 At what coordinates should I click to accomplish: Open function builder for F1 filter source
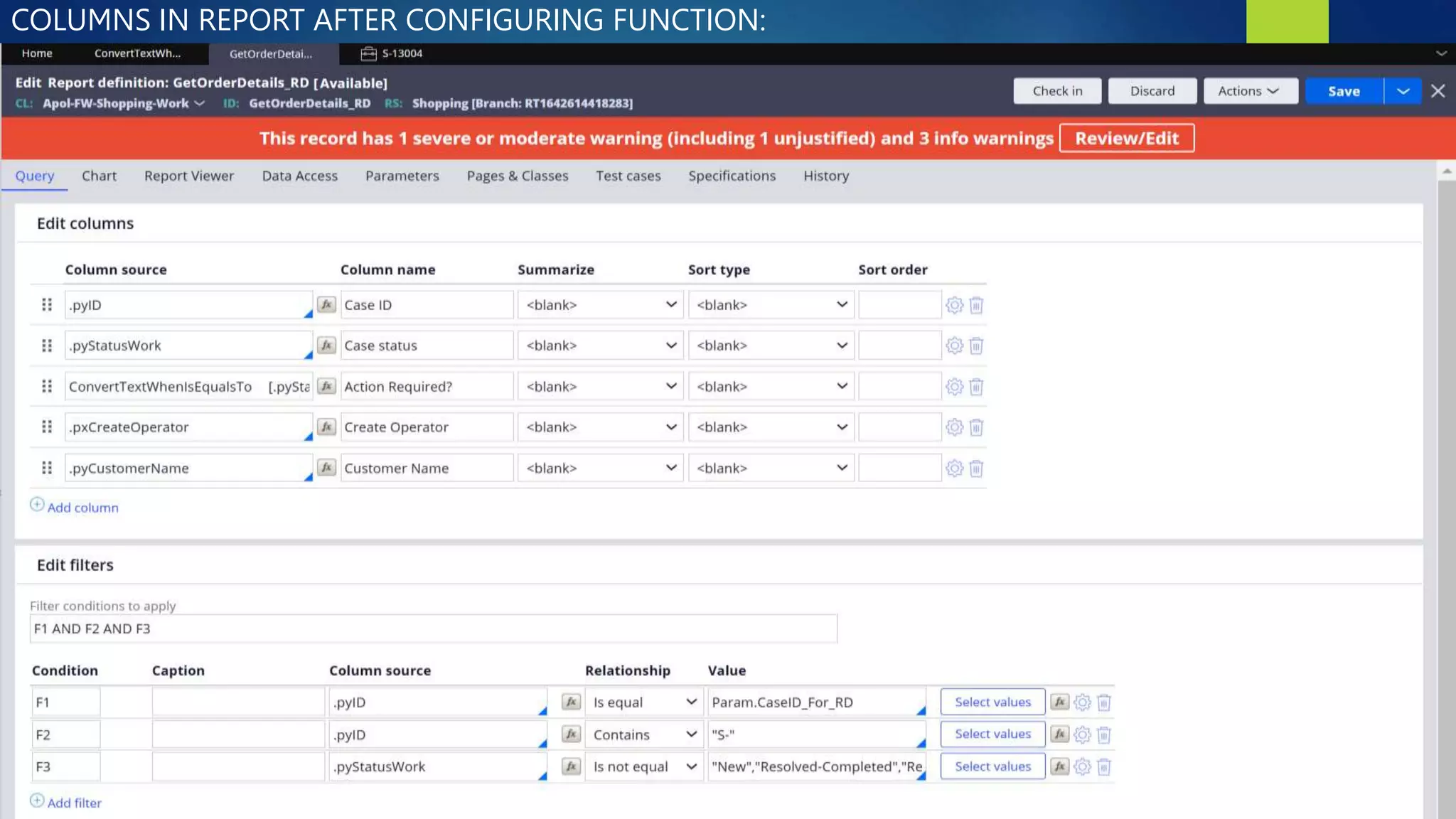[571, 702]
